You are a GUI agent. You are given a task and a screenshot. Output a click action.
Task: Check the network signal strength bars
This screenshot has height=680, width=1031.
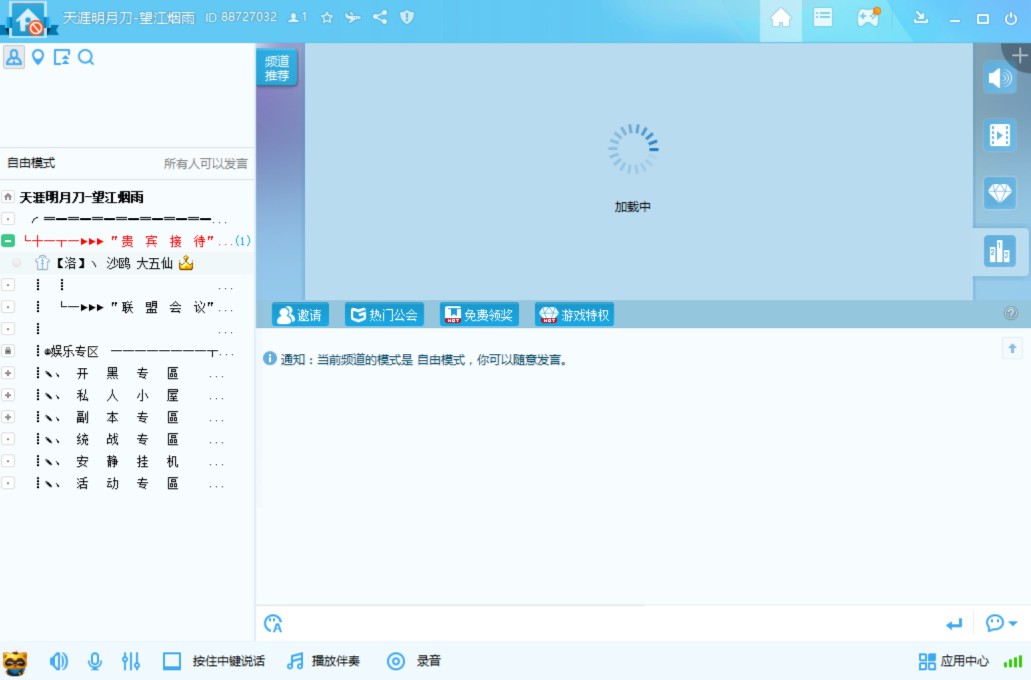[1013, 662]
